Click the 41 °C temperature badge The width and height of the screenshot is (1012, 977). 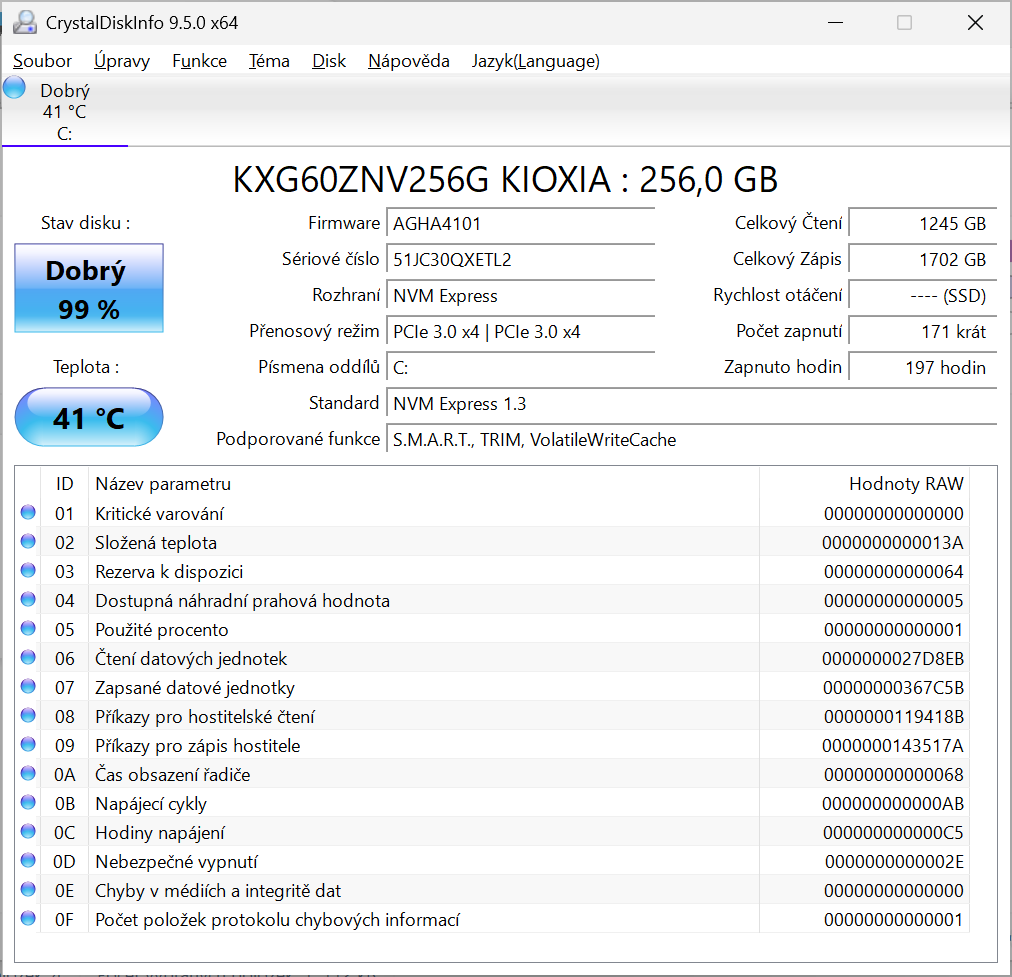[x=88, y=417]
